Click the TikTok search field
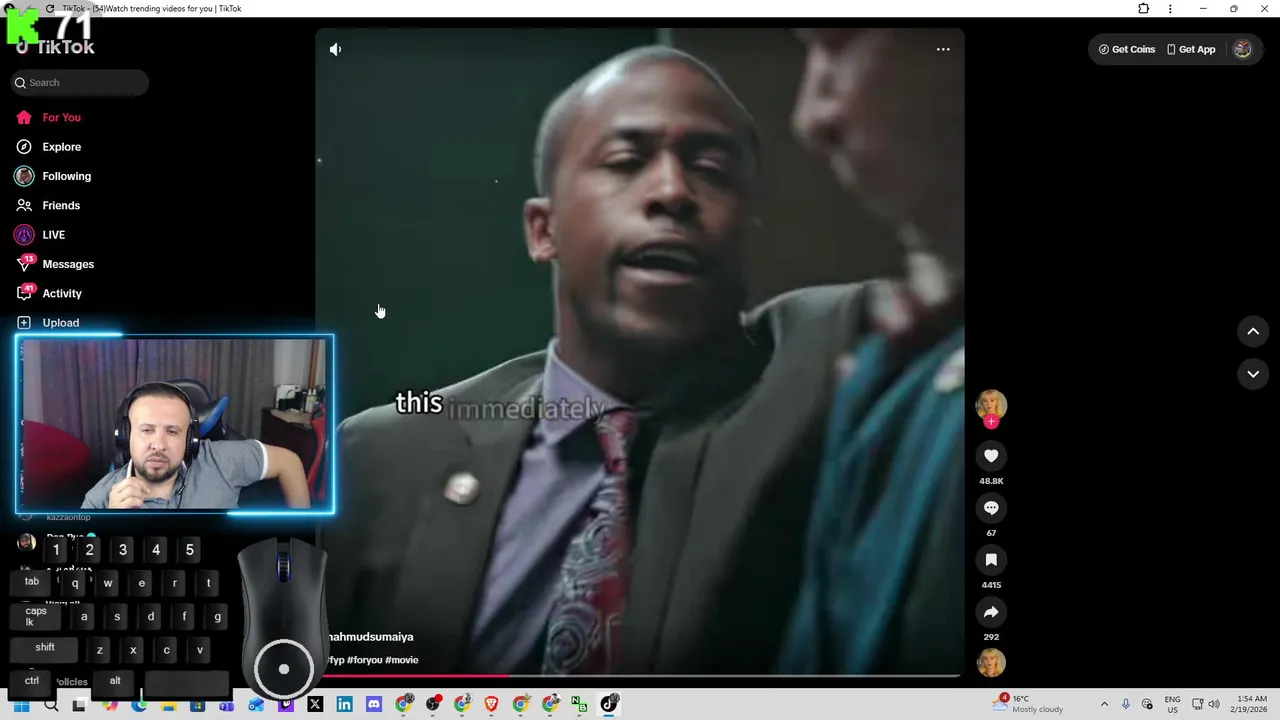The image size is (1280, 720). coord(80,83)
